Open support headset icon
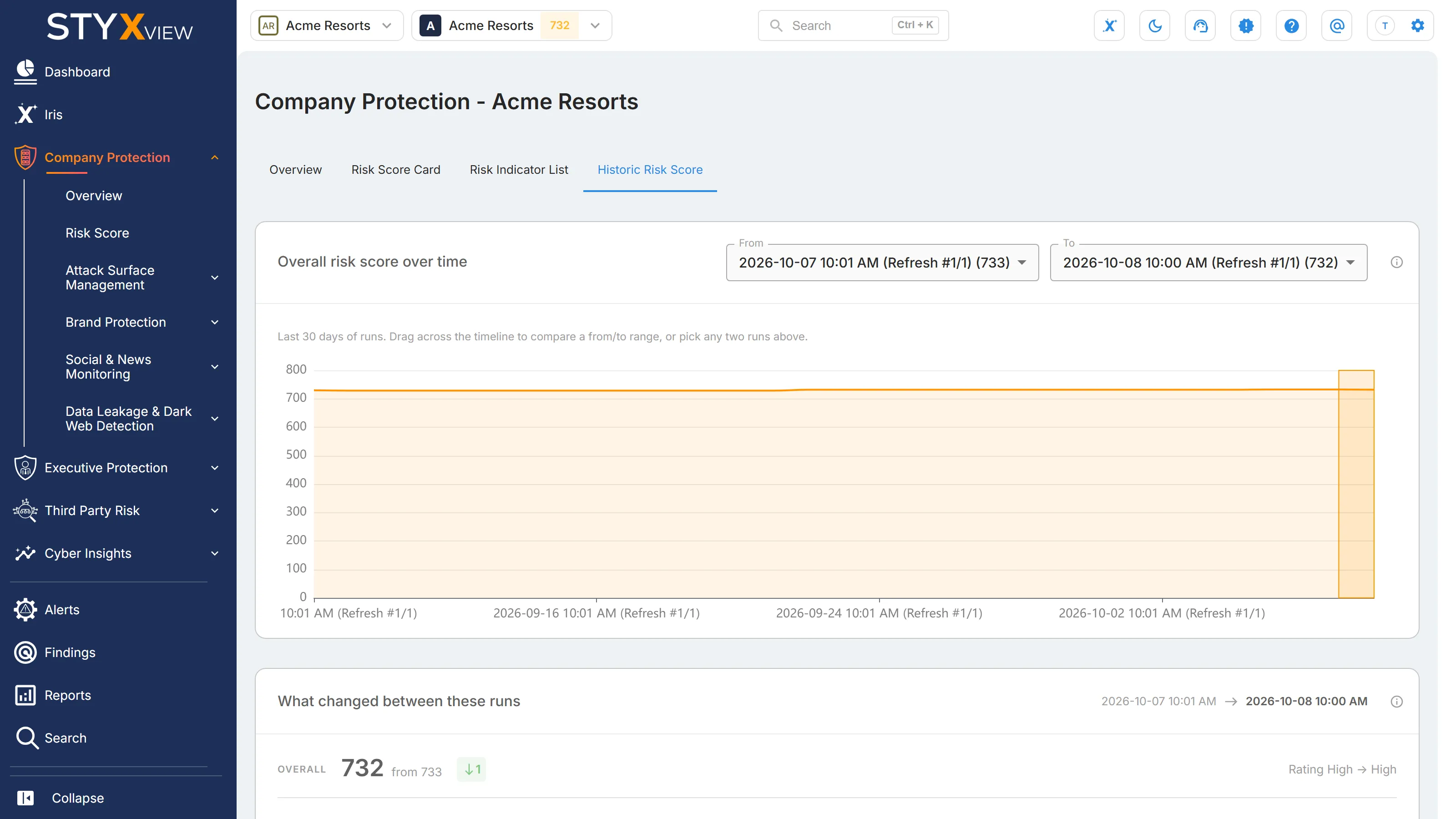Viewport: 1456px width, 819px height. tap(1200, 25)
